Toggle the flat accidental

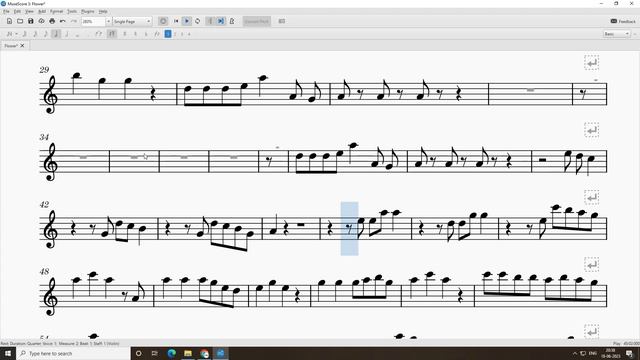(x=146, y=34)
